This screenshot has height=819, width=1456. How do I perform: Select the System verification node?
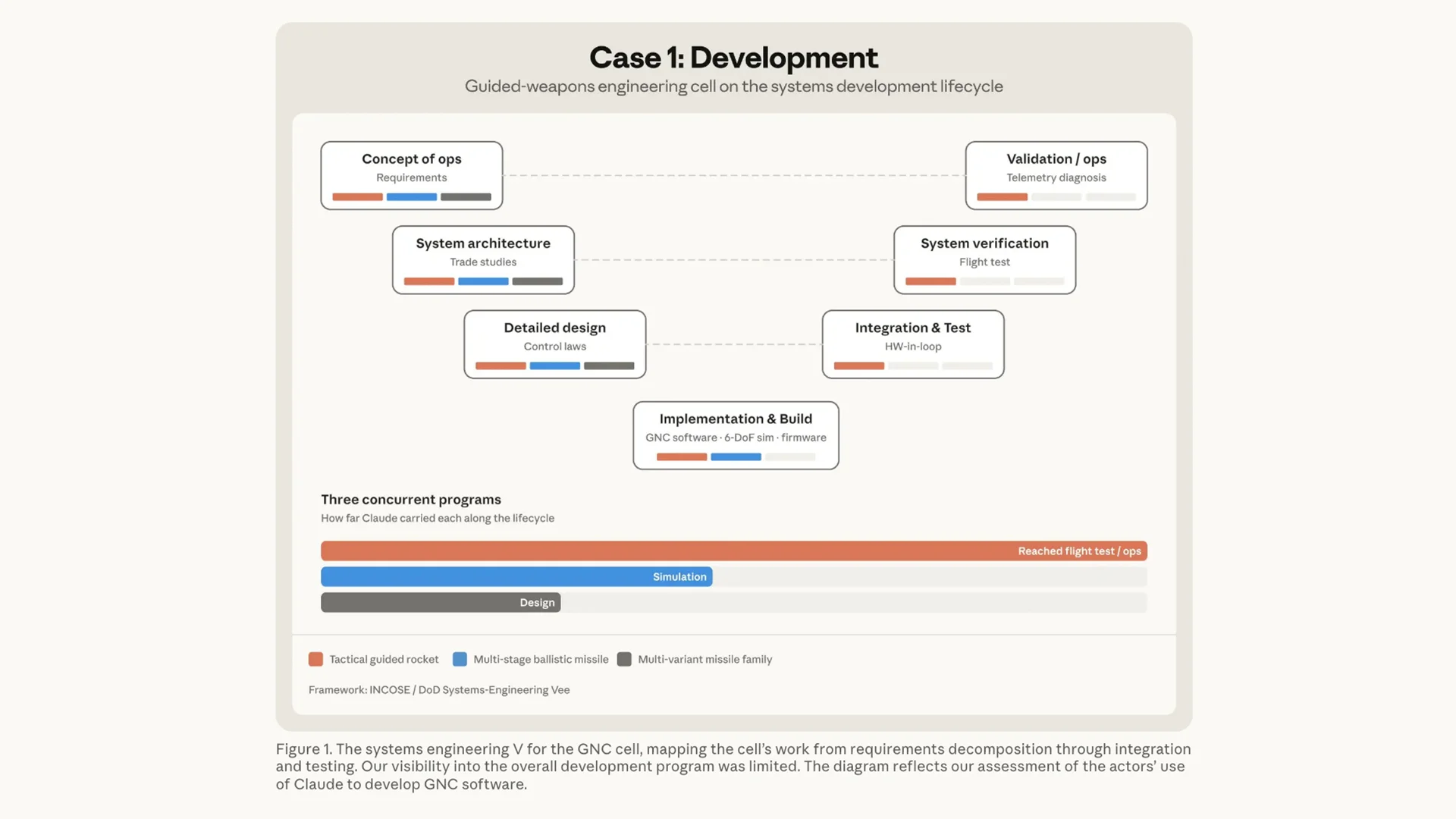(x=984, y=259)
